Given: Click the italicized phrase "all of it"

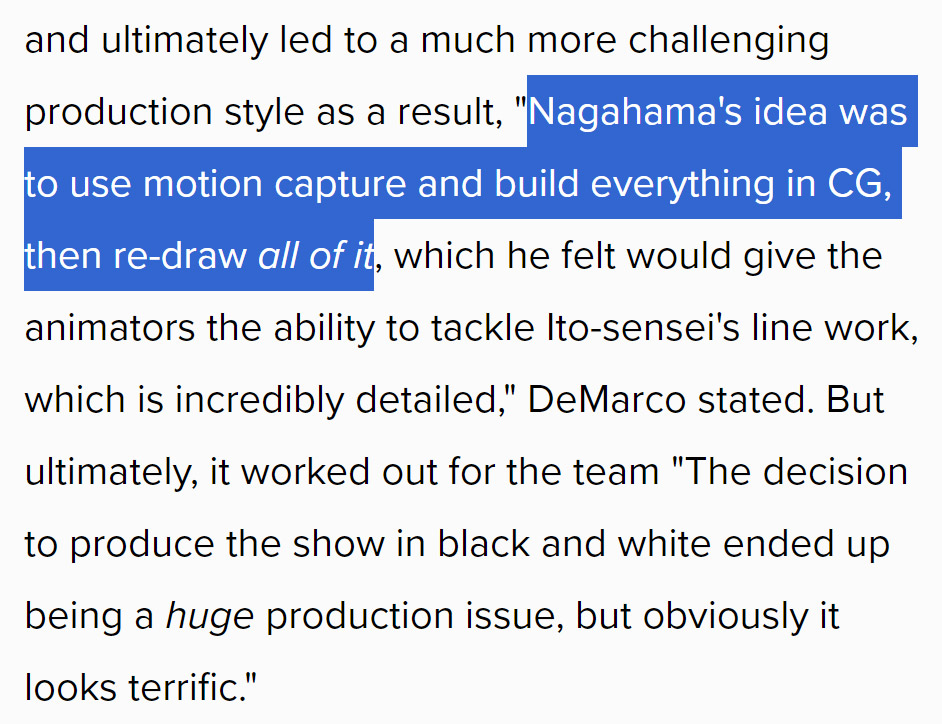Looking at the screenshot, I should [x=315, y=256].
